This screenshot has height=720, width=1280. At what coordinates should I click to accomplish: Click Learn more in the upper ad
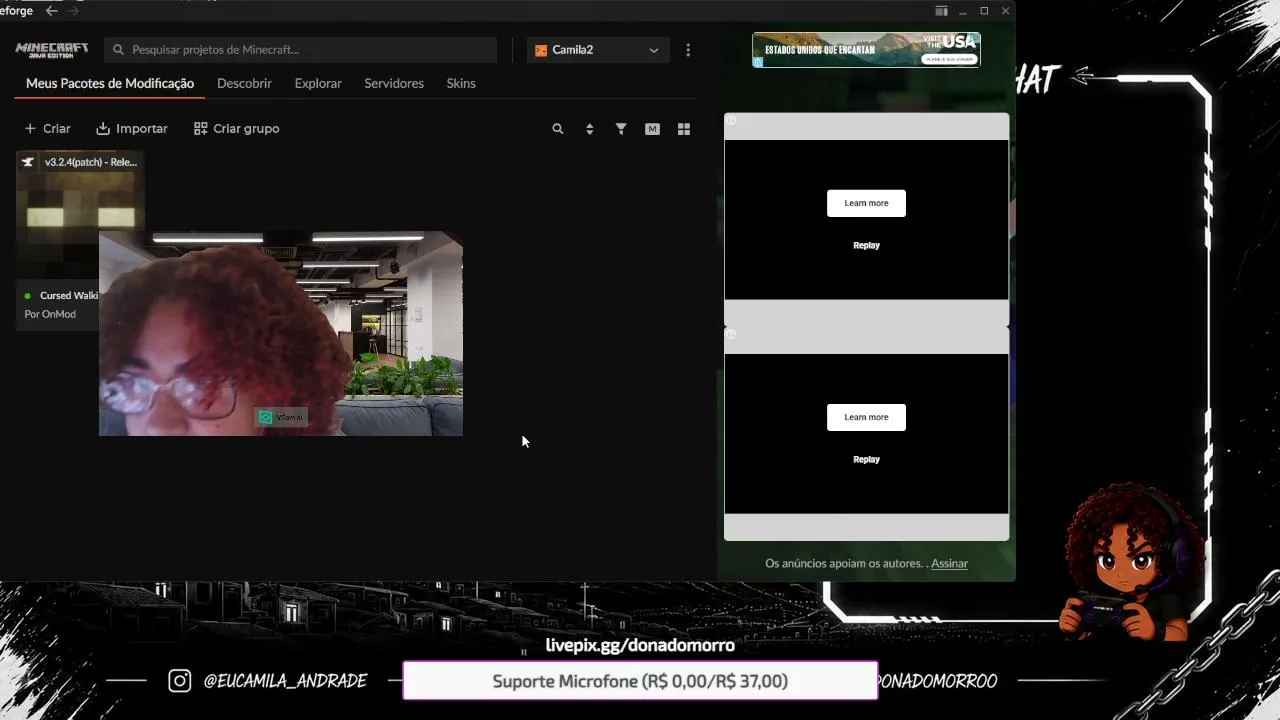pyautogui.click(x=866, y=203)
